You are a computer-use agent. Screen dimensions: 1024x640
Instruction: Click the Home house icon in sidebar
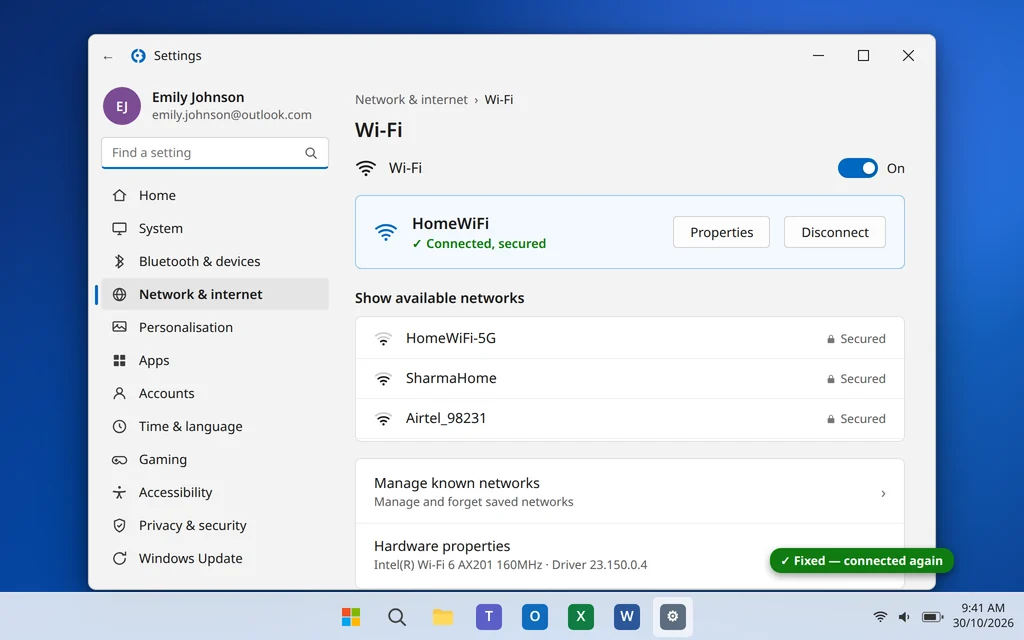point(119,195)
